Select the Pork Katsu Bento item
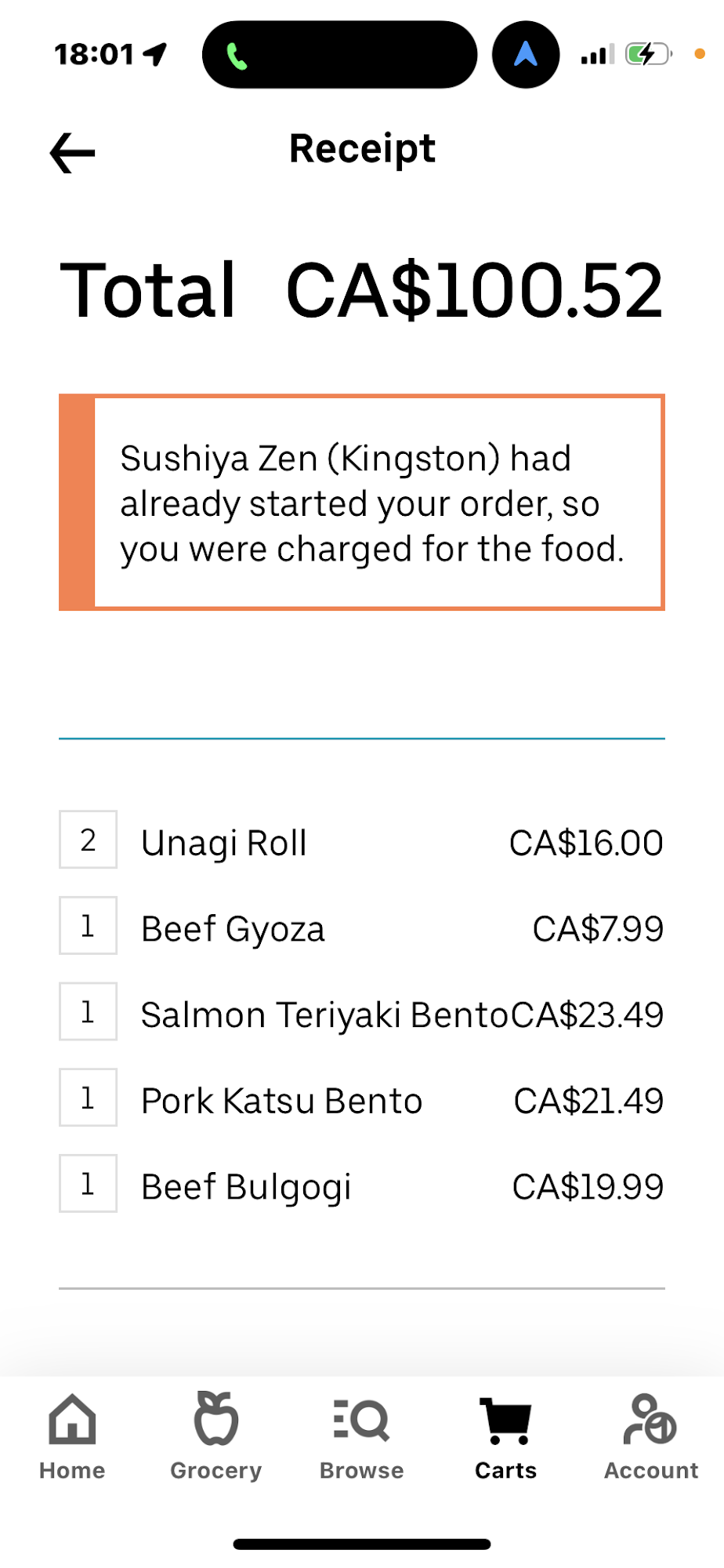This screenshot has height=1568, width=724. pos(282,1102)
